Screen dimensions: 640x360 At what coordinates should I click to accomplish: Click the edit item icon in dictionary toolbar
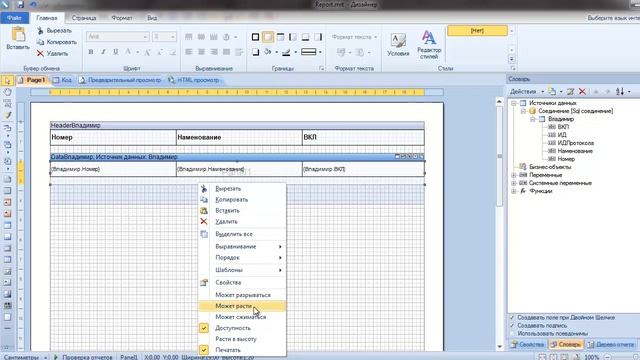[571, 91]
